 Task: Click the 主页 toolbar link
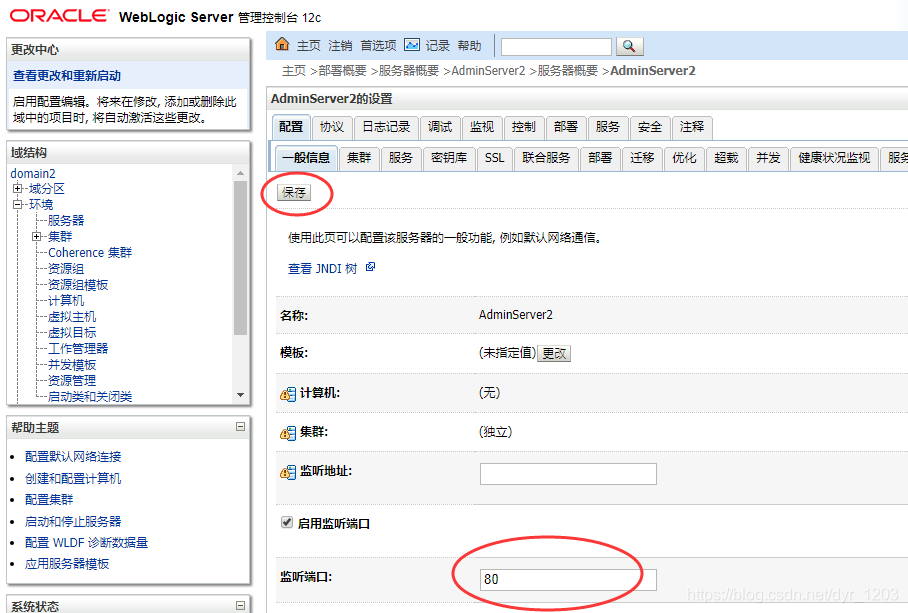(x=309, y=46)
